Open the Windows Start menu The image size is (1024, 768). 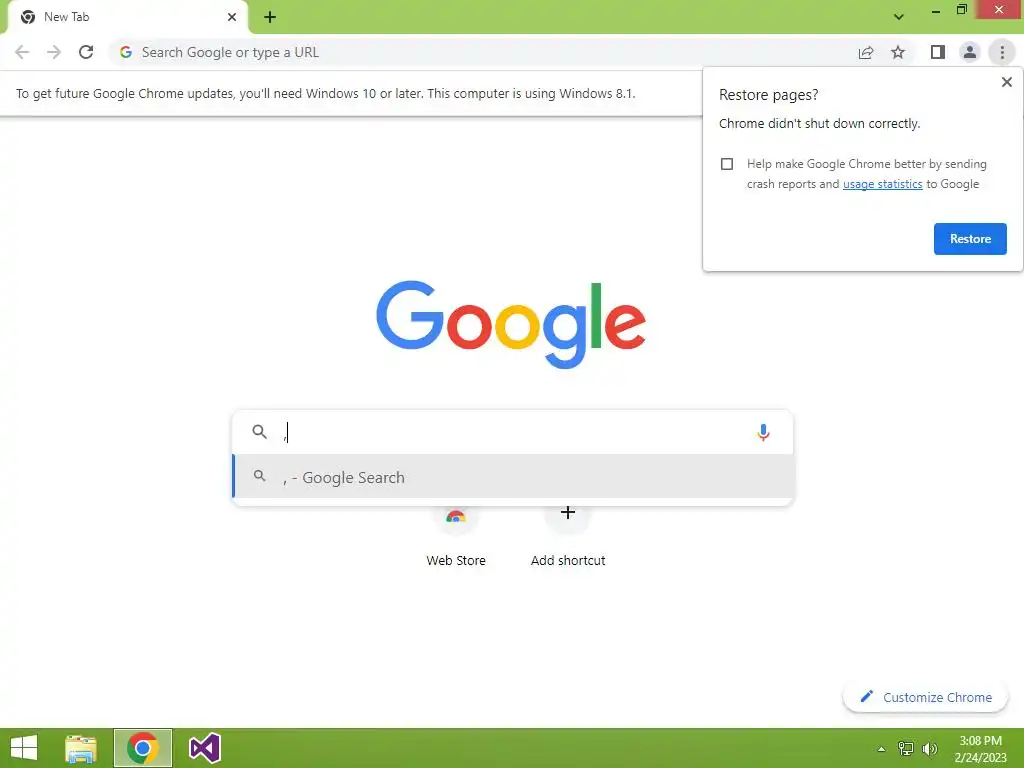(24, 748)
